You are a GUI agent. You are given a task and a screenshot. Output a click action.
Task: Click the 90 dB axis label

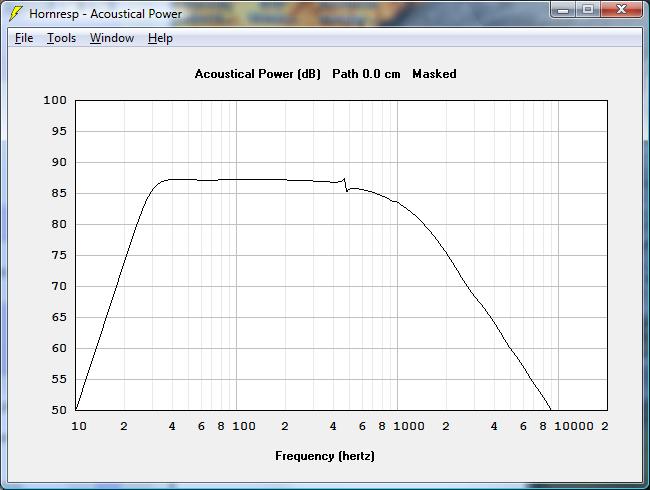point(59,162)
